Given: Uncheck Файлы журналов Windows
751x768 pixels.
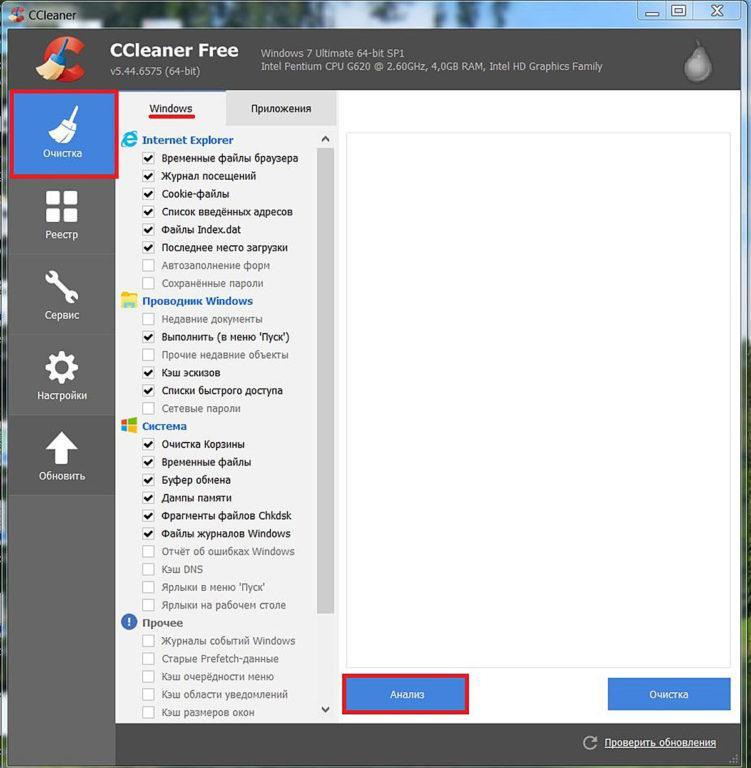Looking at the screenshot, I should (x=148, y=533).
